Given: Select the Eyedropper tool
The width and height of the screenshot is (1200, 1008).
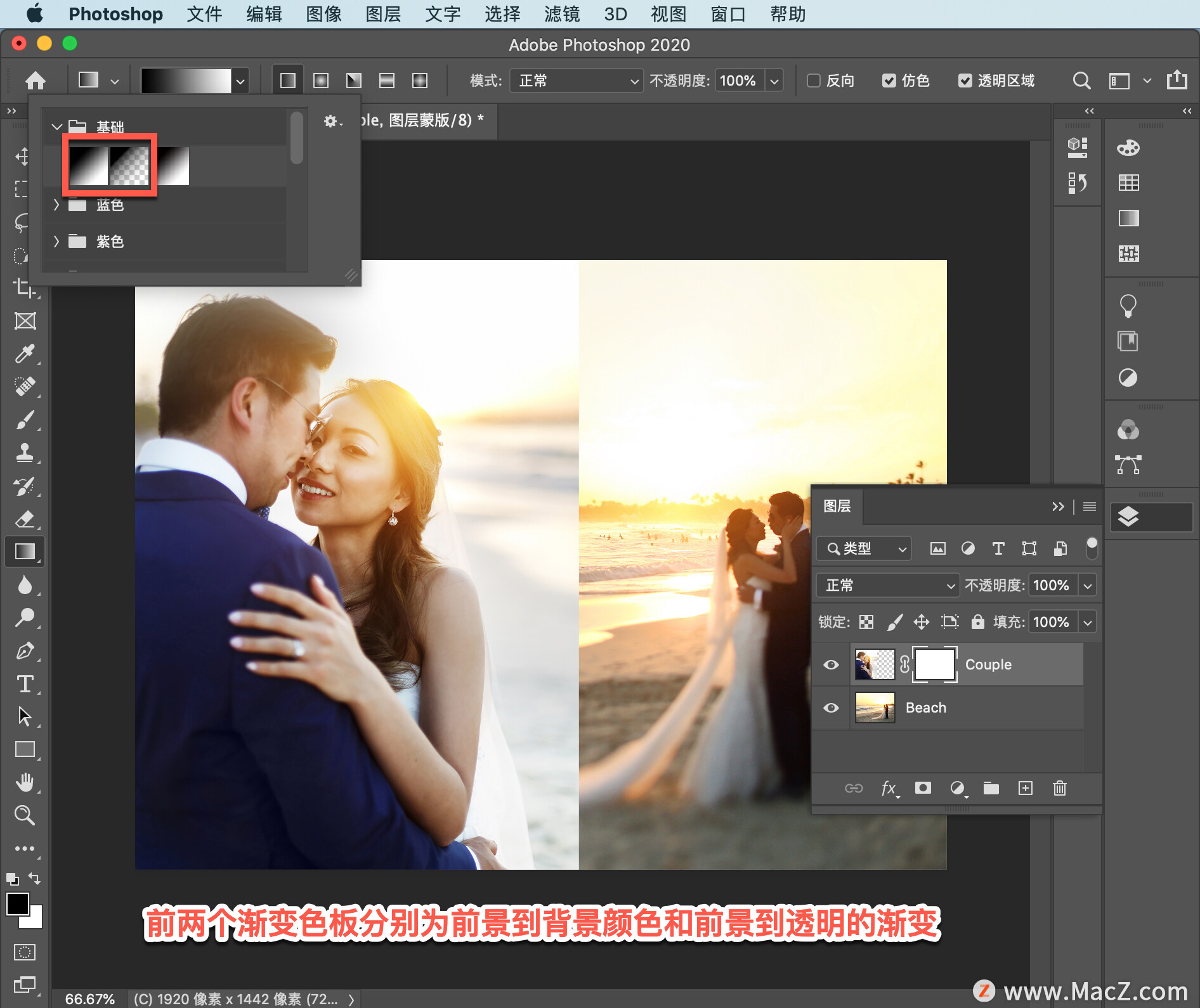Looking at the screenshot, I should pyautogui.click(x=25, y=354).
